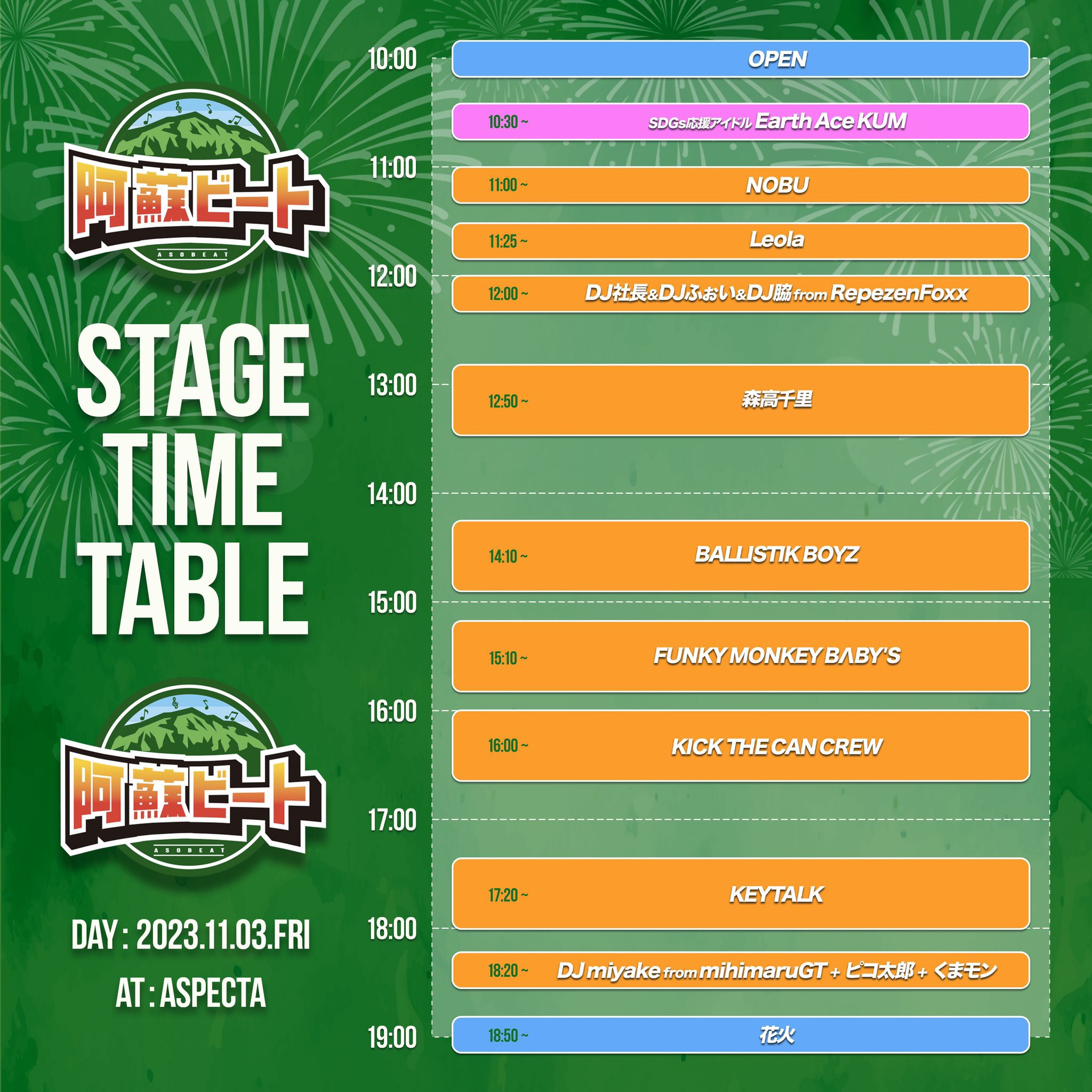Click the blue OPEN bar
The width and height of the screenshot is (1092, 1092).
[741, 59]
